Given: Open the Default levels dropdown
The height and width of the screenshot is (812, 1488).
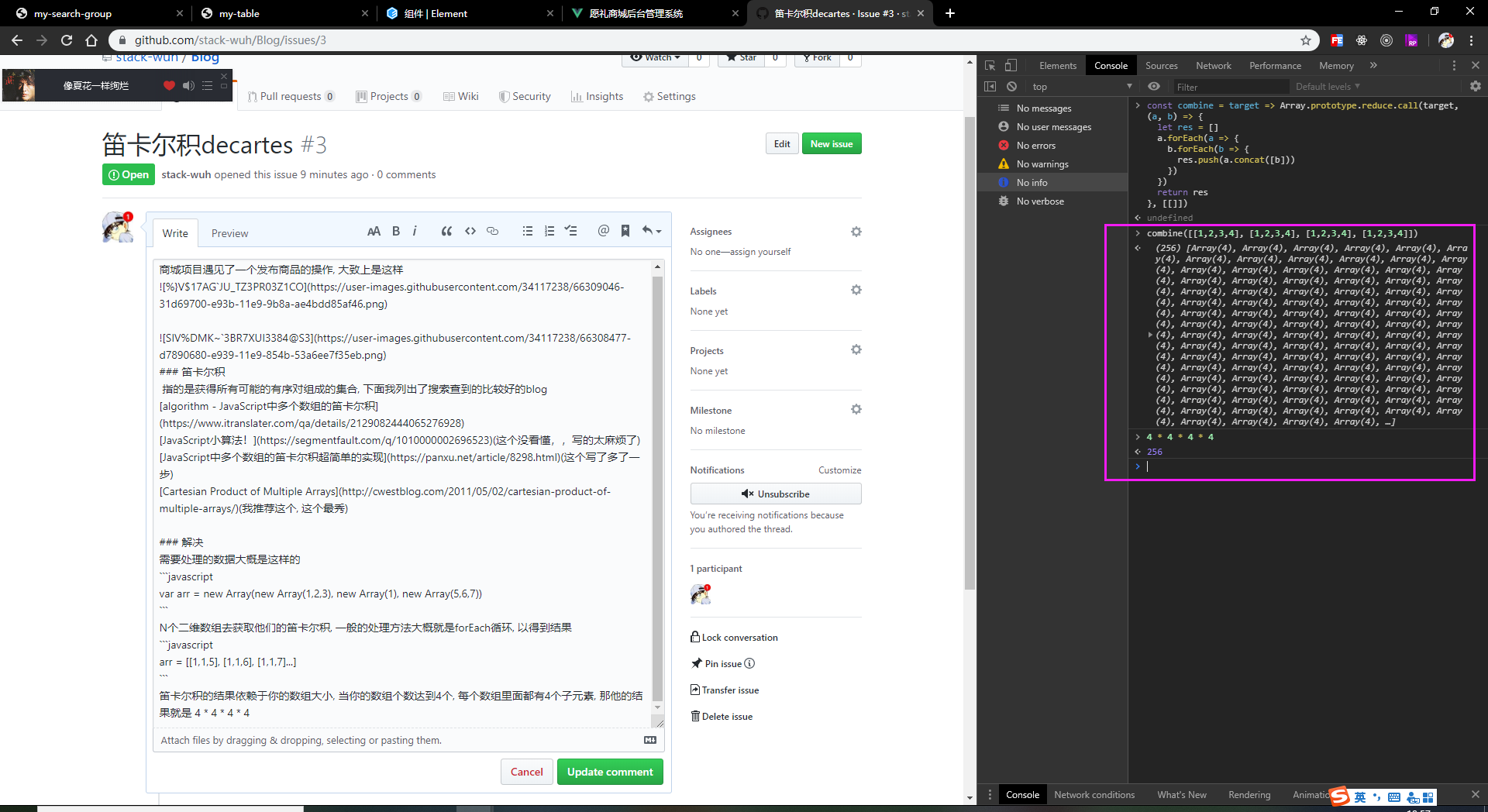Looking at the screenshot, I should (1328, 87).
